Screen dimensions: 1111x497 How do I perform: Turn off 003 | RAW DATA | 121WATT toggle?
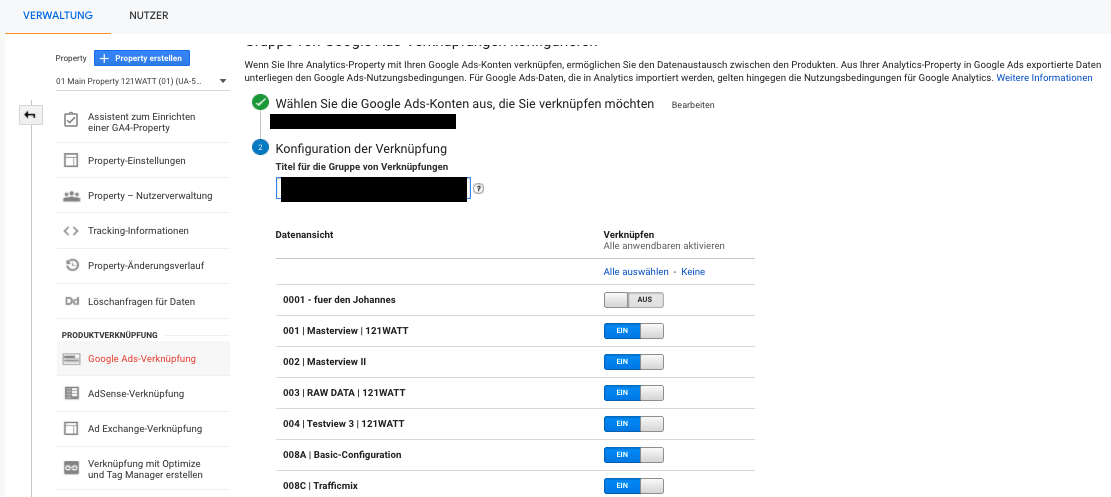click(x=633, y=393)
